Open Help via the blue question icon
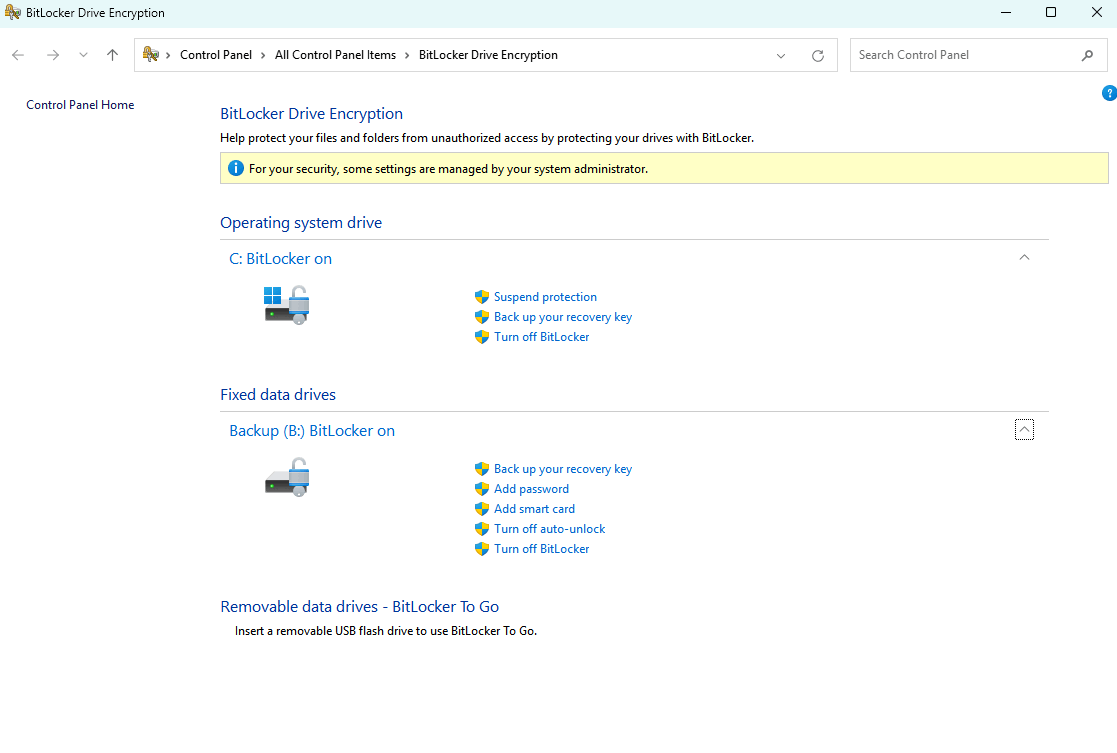Image resolution: width=1117 pixels, height=753 pixels. point(1109,93)
